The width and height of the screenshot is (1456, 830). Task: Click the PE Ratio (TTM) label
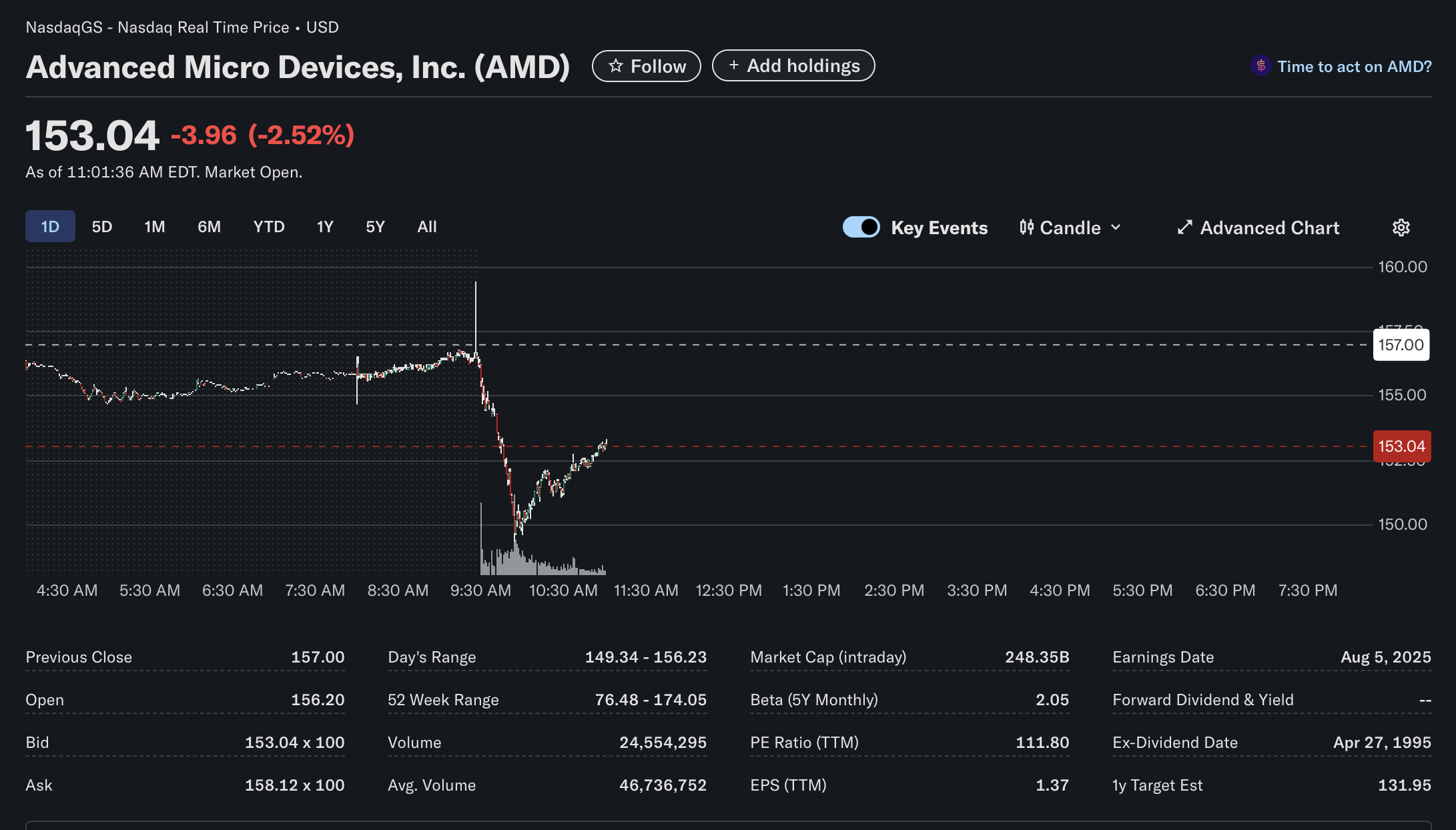[x=804, y=743]
